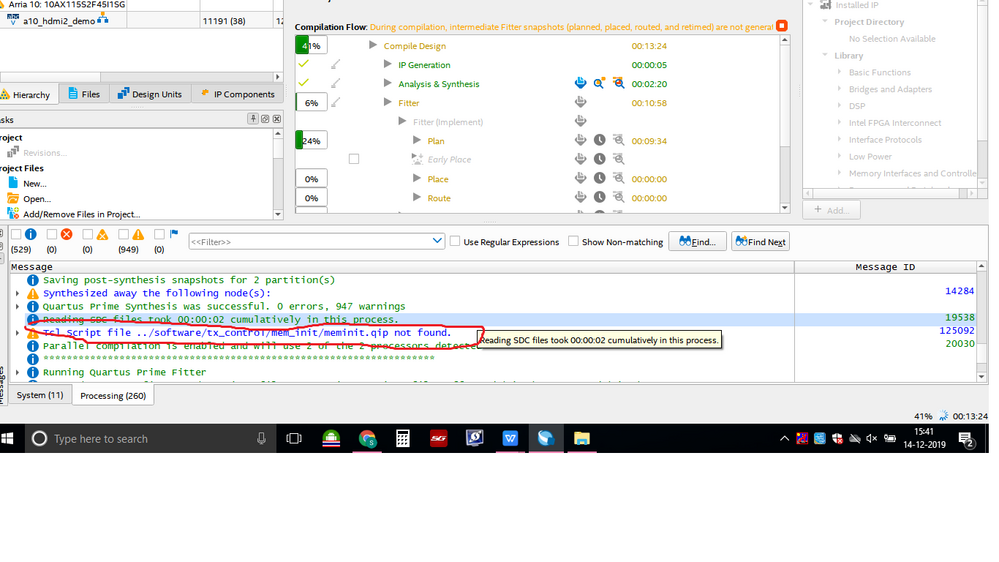Select Add/Remove Files in Project task
Screen dimensions: 999x562
(81, 214)
